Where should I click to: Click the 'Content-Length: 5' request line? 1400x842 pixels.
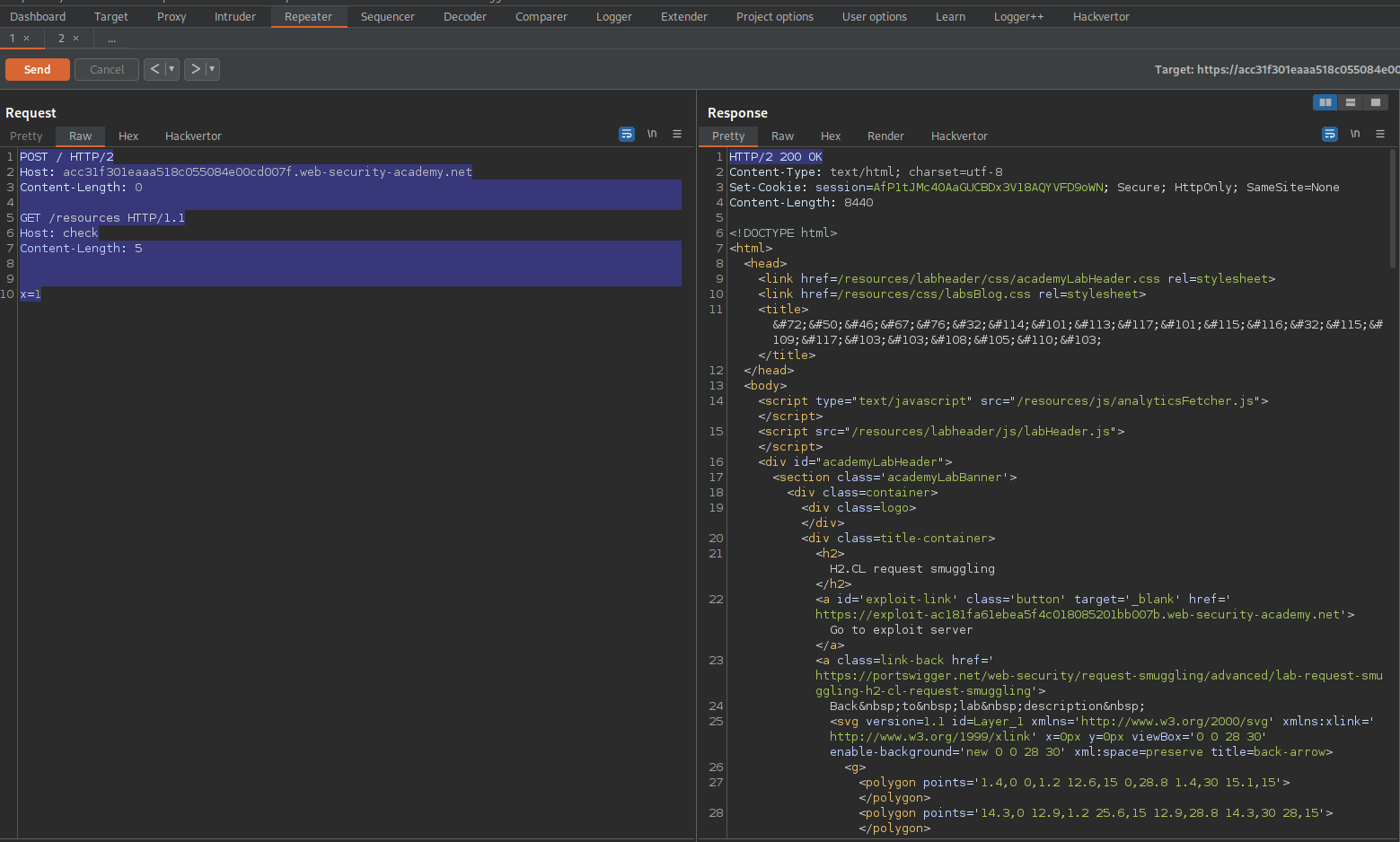click(82, 248)
